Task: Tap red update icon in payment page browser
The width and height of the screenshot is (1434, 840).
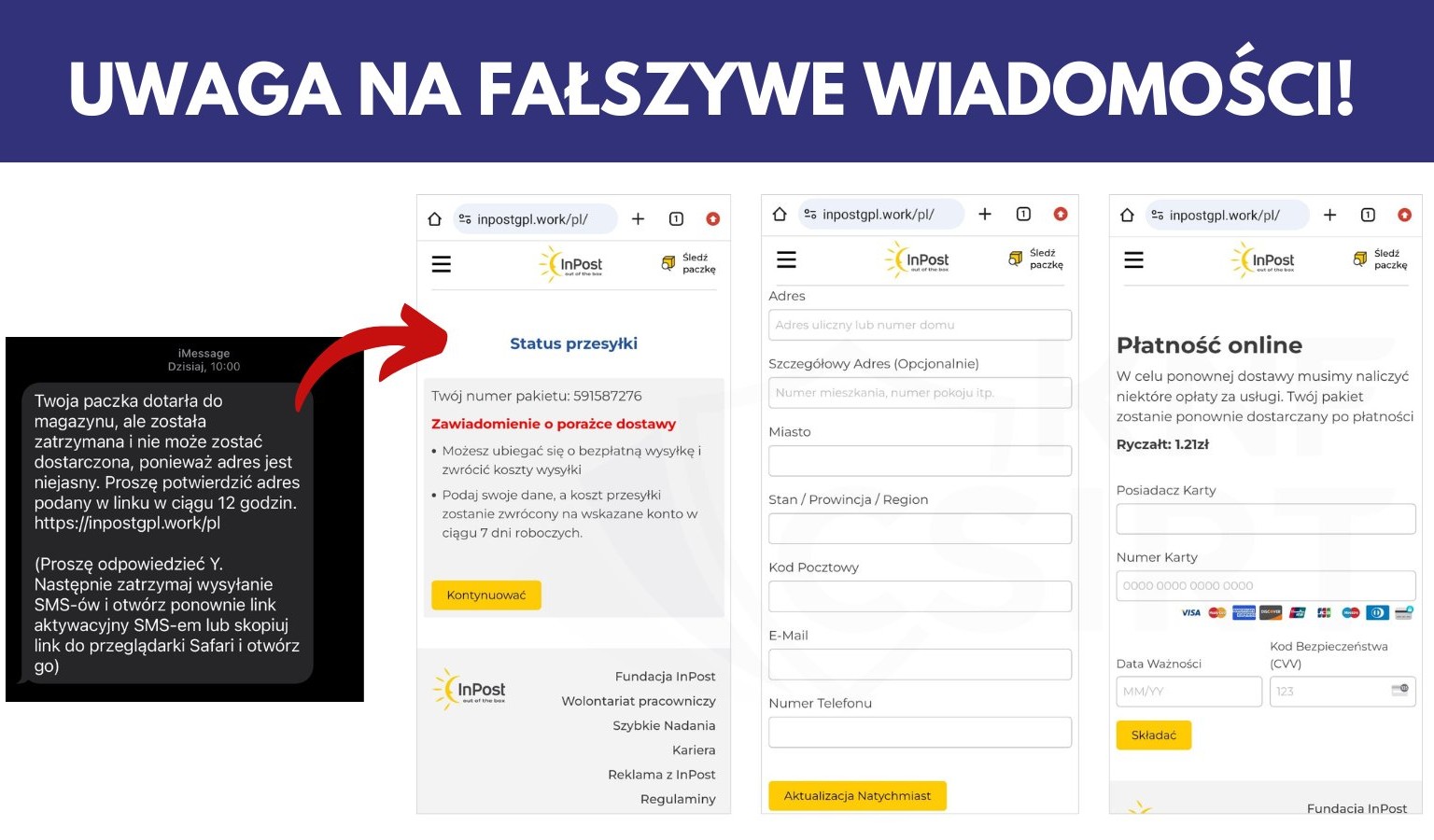Action: 1404,215
